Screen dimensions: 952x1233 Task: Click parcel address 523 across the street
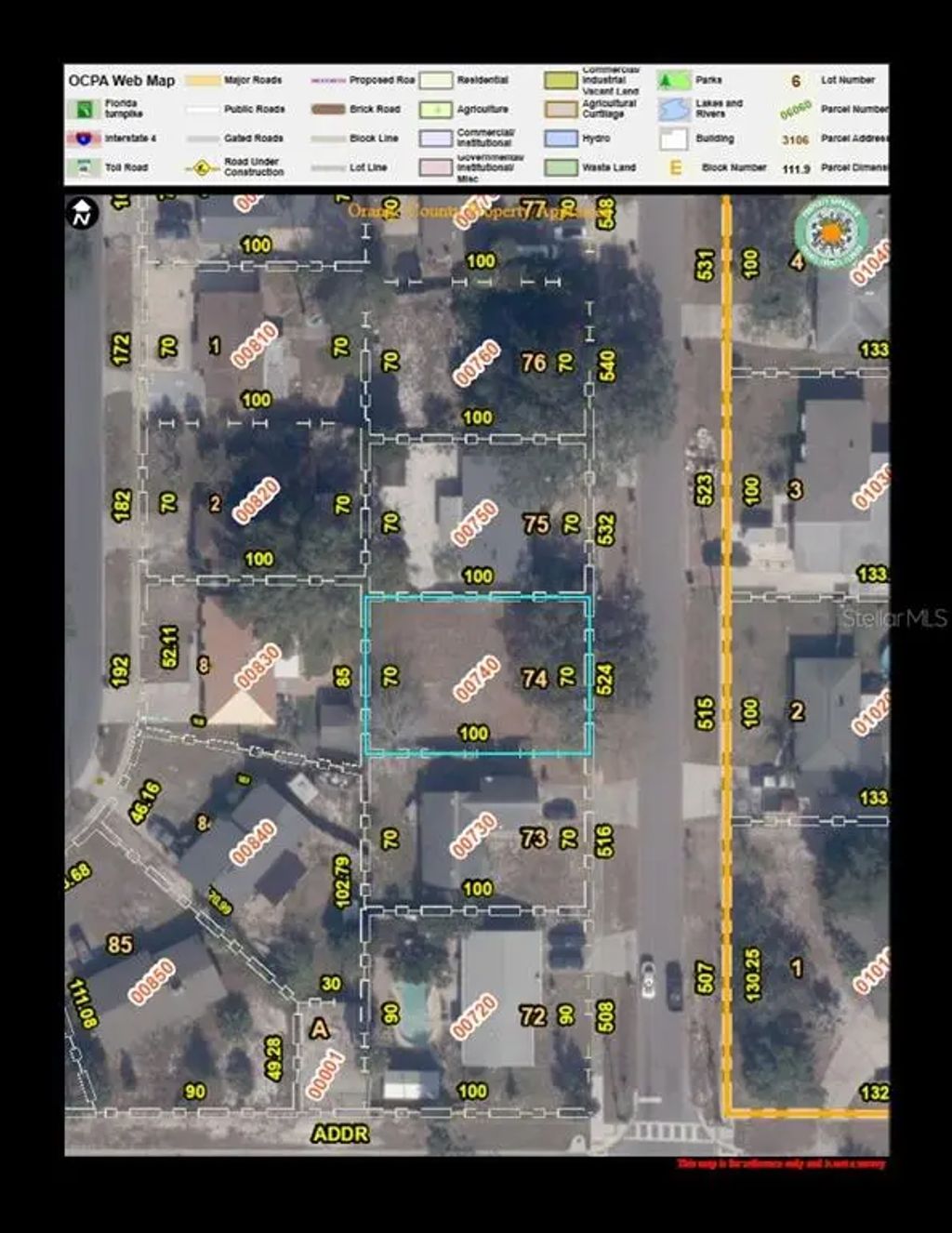pos(705,489)
